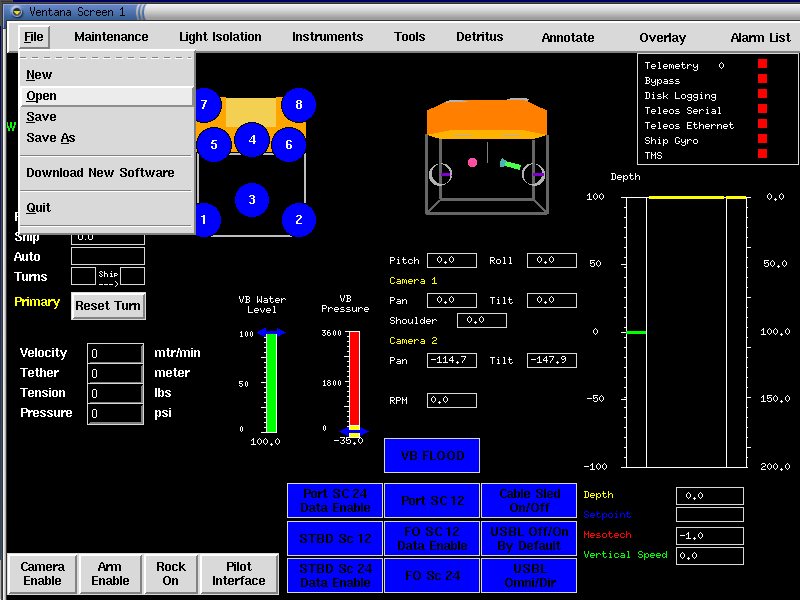Toggle USBL Off/On By Default
The width and height of the screenshot is (800, 600).
(529, 538)
